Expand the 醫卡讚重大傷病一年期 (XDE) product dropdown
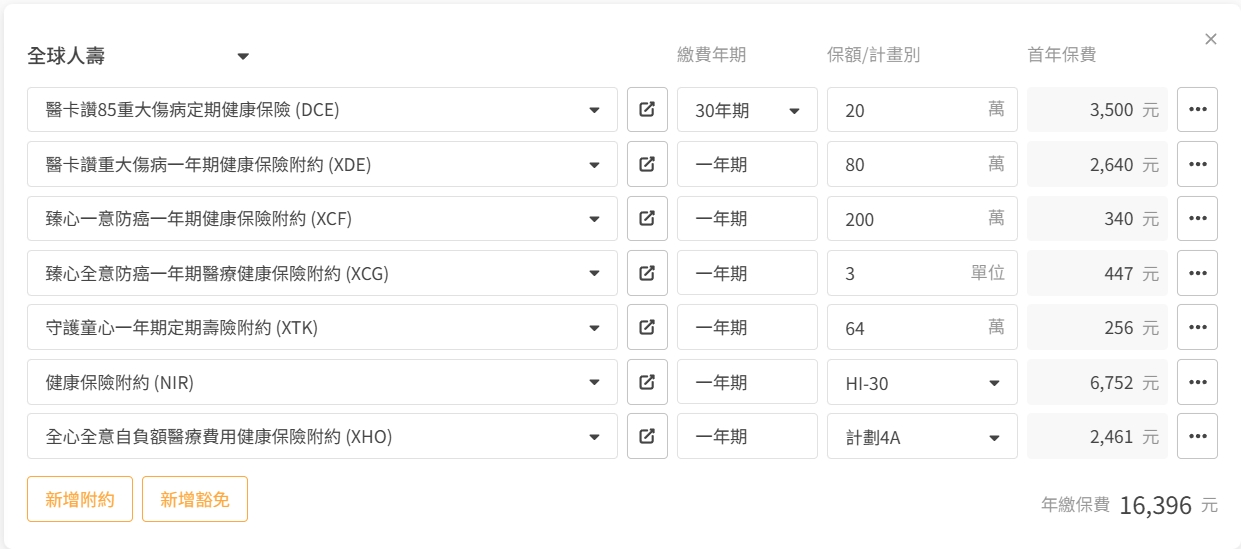Image resolution: width=1241 pixels, height=549 pixels. [x=594, y=165]
